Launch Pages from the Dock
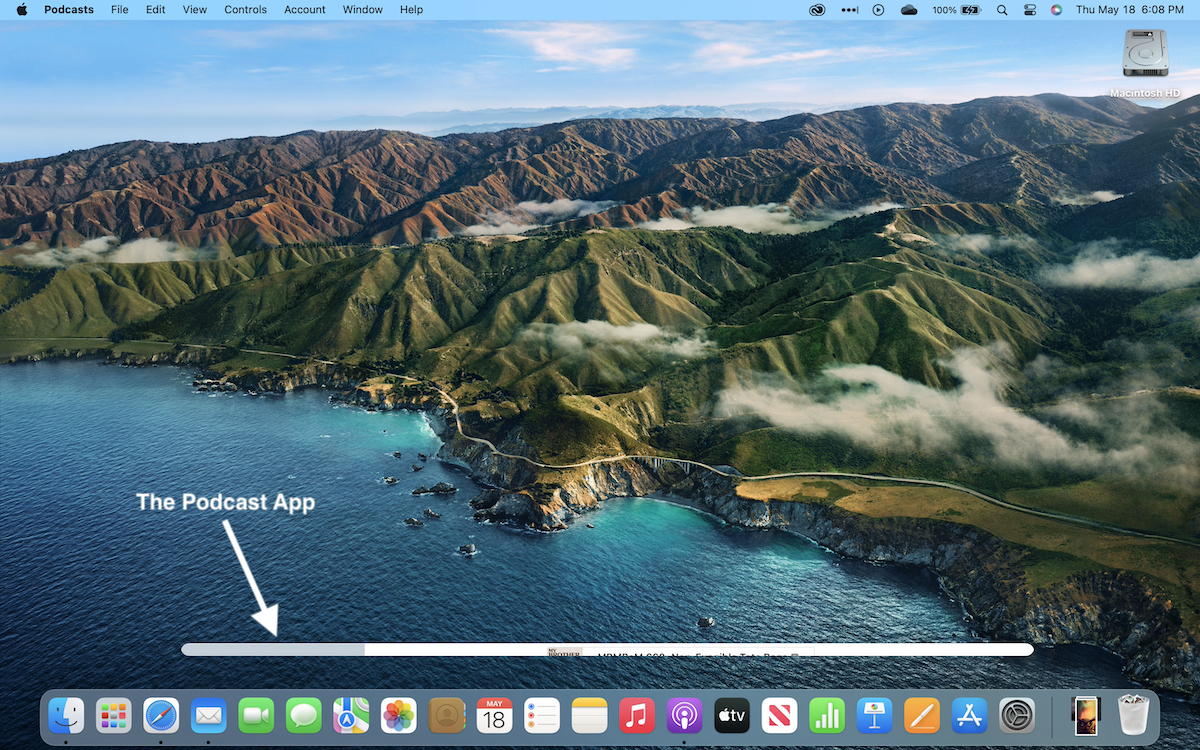Screen dimensions: 1200x750 [922, 716]
